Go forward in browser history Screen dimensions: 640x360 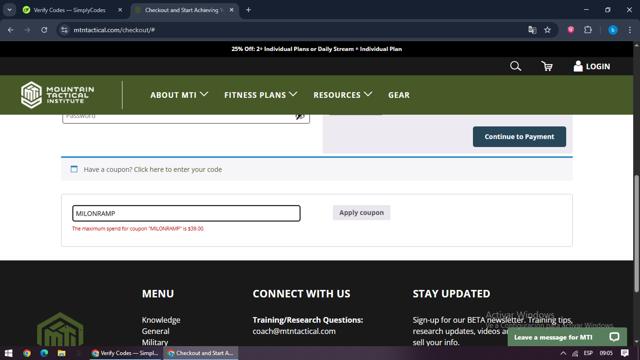tap(27, 30)
